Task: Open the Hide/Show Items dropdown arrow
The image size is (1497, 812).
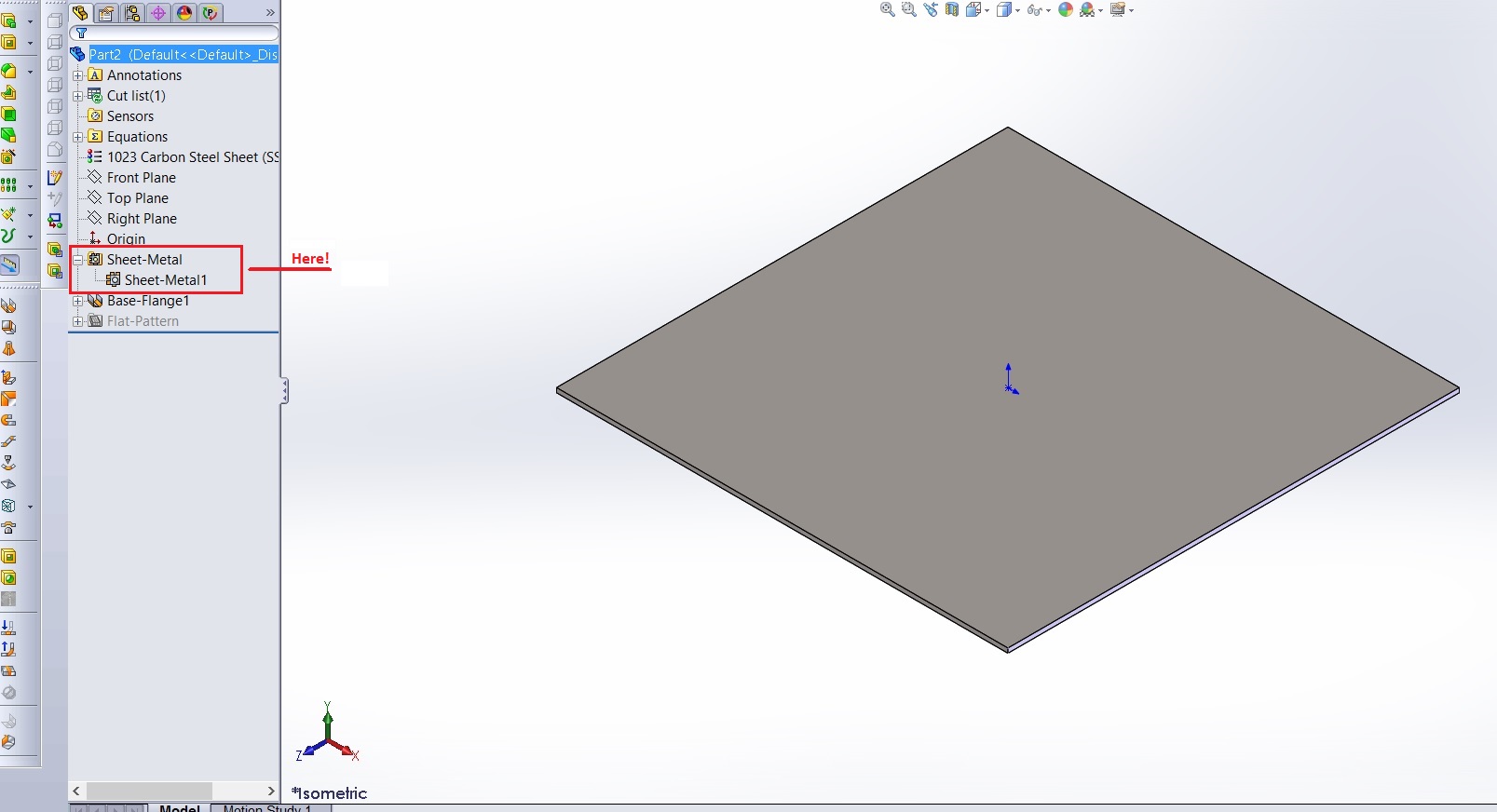Action: (x=1048, y=10)
